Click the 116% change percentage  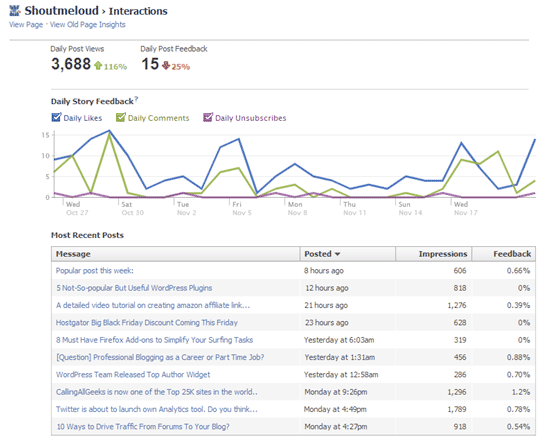pyautogui.click(x=116, y=67)
